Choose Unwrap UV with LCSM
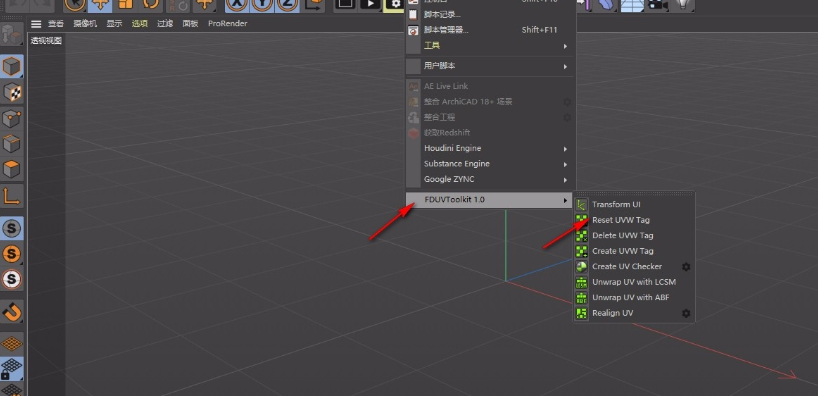This screenshot has width=818, height=397. coord(634,282)
